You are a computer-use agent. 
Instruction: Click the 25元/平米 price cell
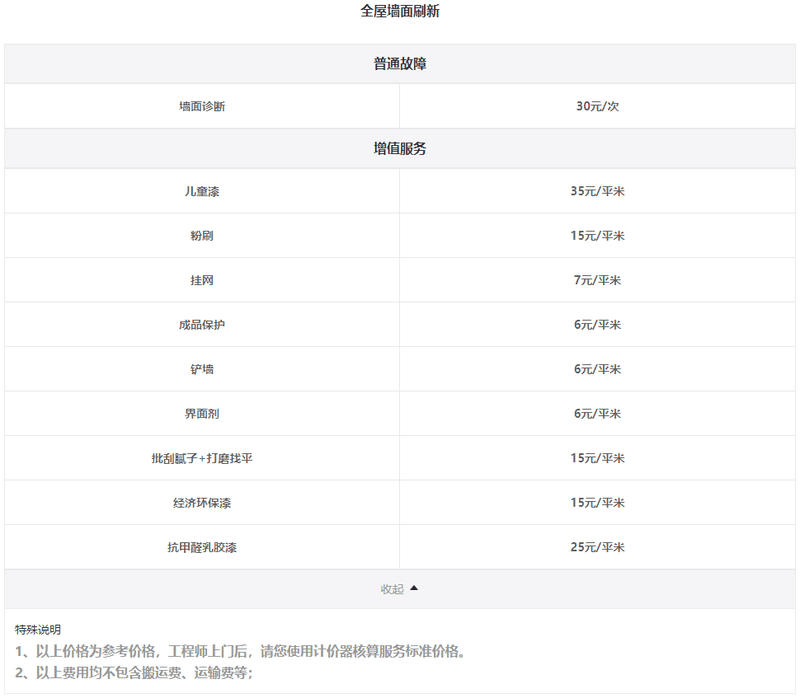click(x=598, y=547)
